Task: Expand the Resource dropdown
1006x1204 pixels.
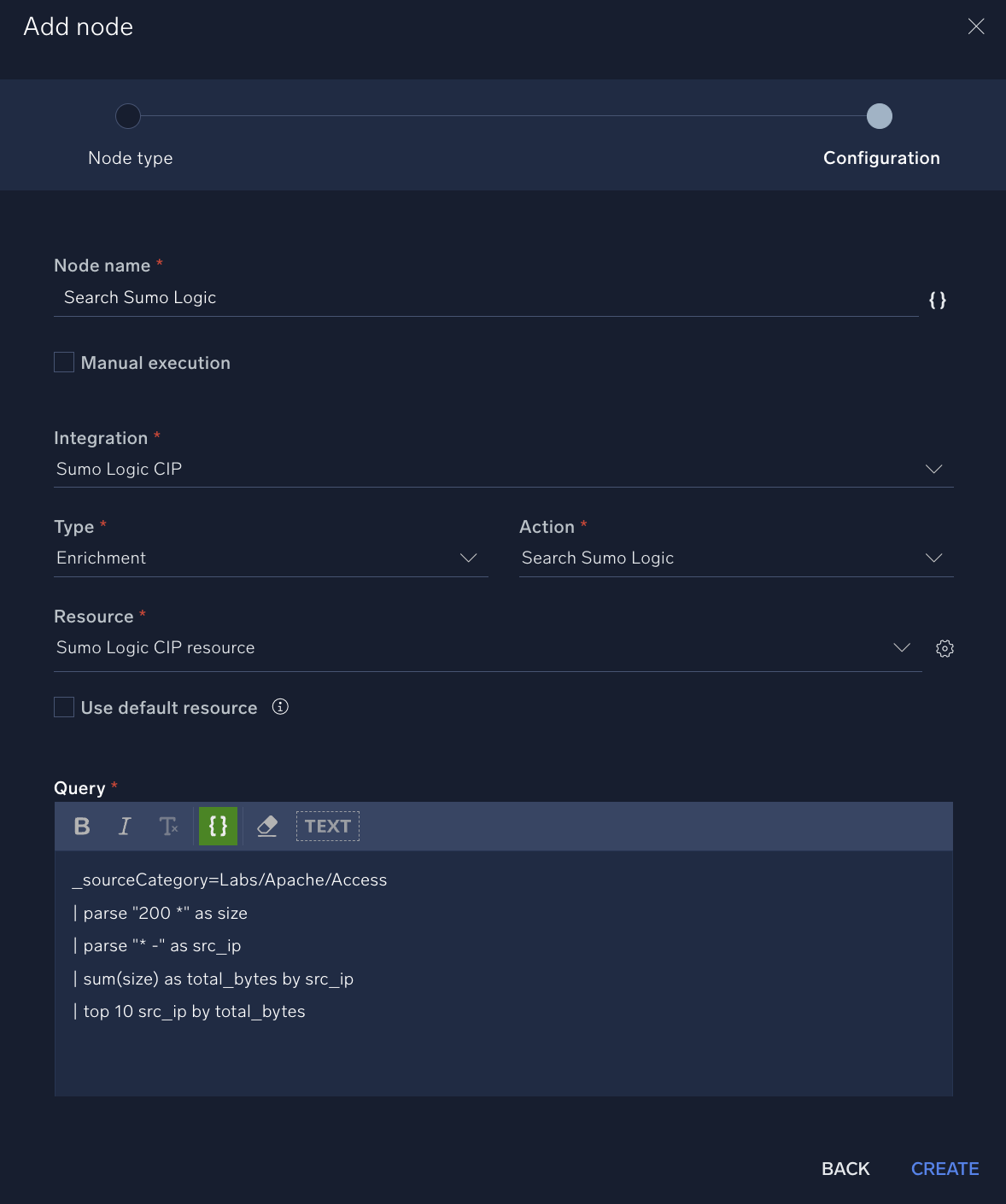Action: (x=902, y=647)
